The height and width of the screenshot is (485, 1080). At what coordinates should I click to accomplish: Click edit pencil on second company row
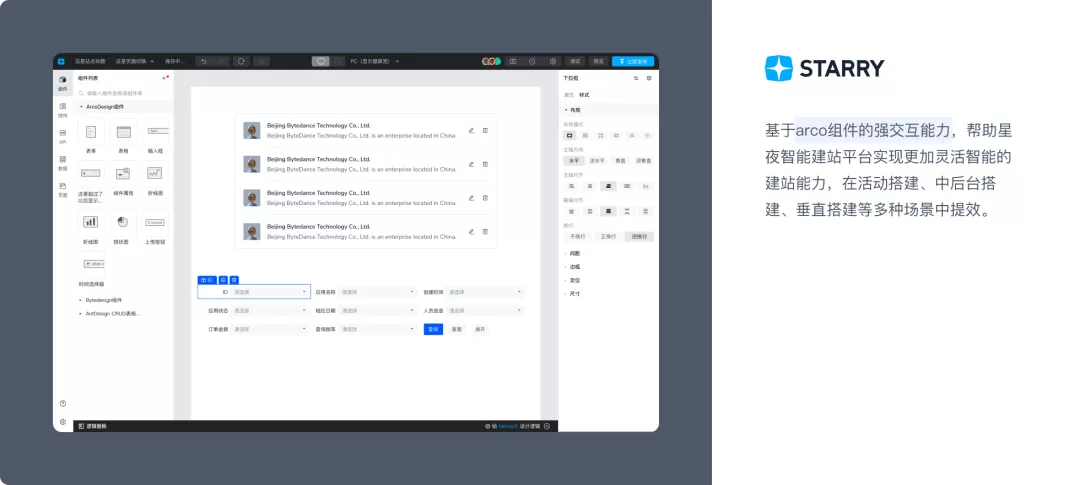[x=471, y=164]
